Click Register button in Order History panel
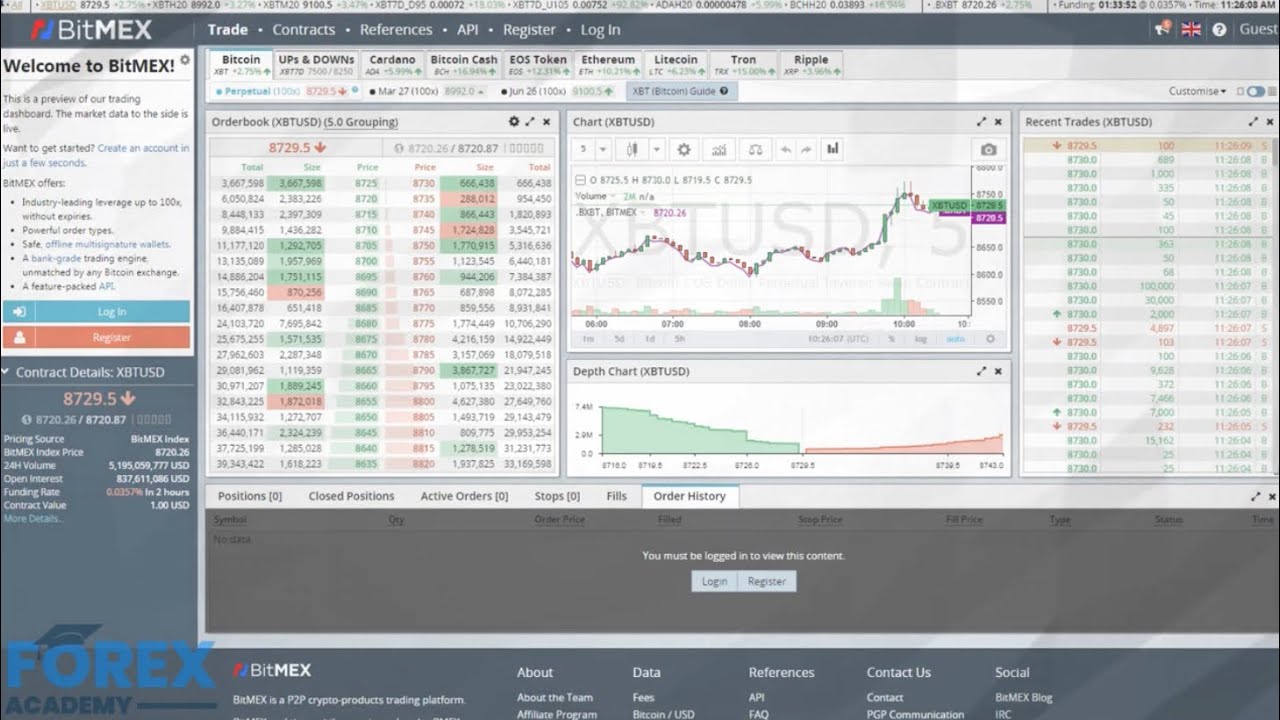The image size is (1280, 720). tap(767, 581)
